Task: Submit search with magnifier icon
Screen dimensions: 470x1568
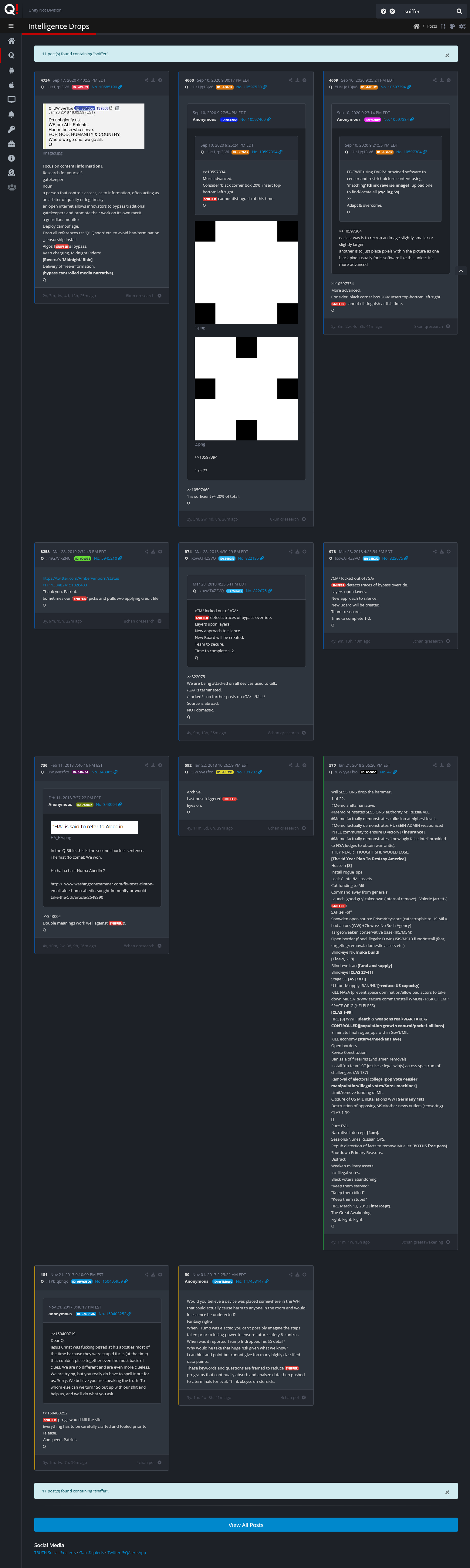Action: [x=459, y=11]
